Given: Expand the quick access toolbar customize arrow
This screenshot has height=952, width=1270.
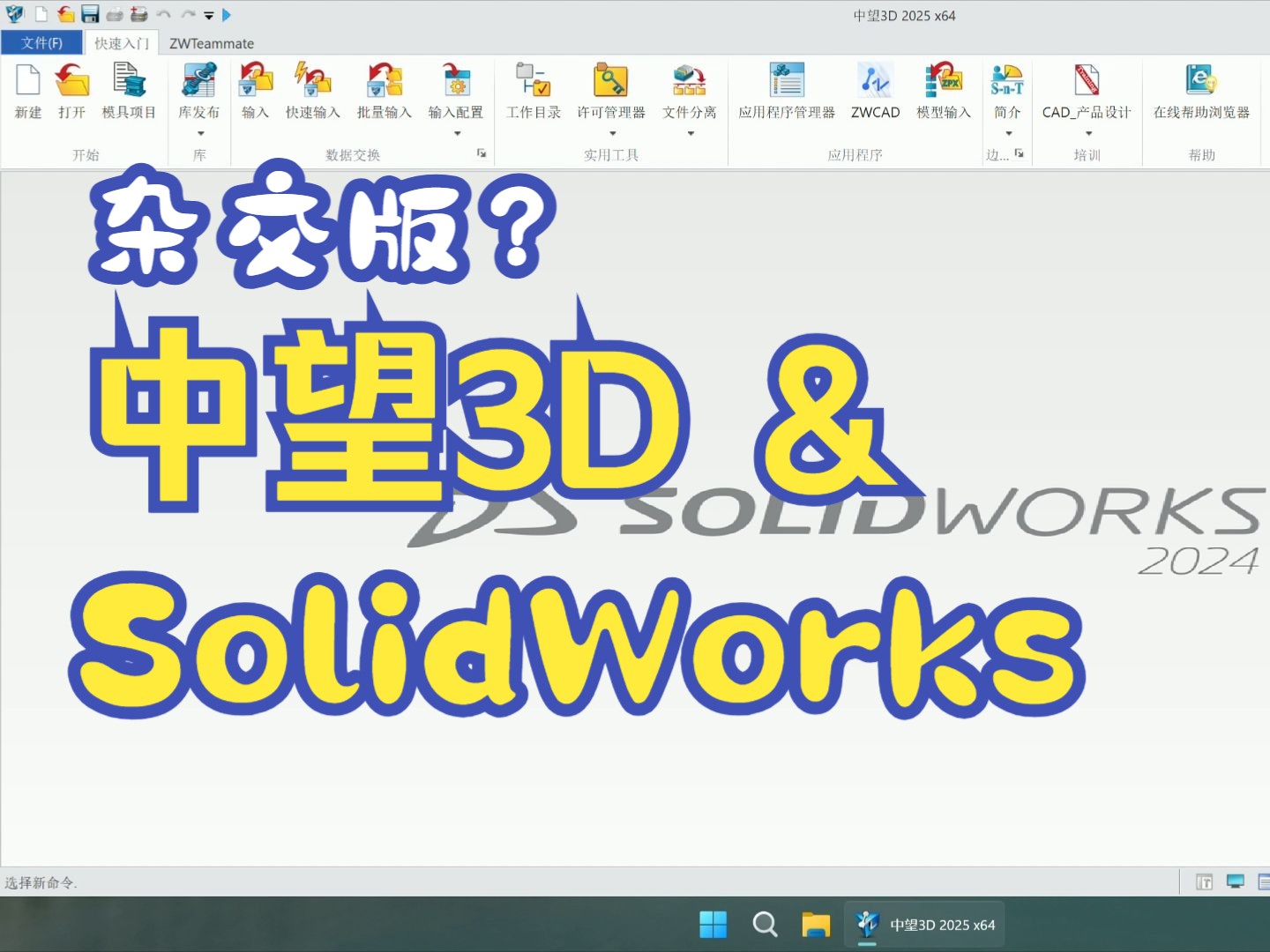Looking at the screenshot, I should pos(209,15).
